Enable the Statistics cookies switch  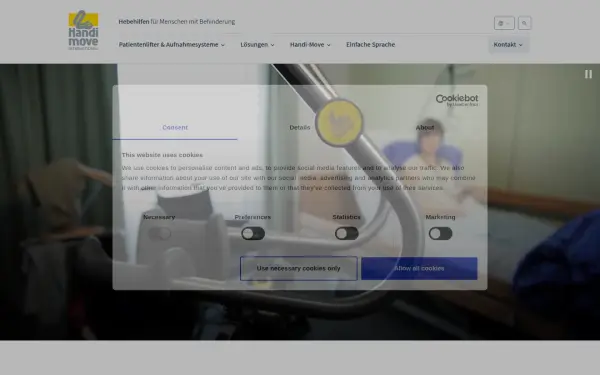coord(347,233)
